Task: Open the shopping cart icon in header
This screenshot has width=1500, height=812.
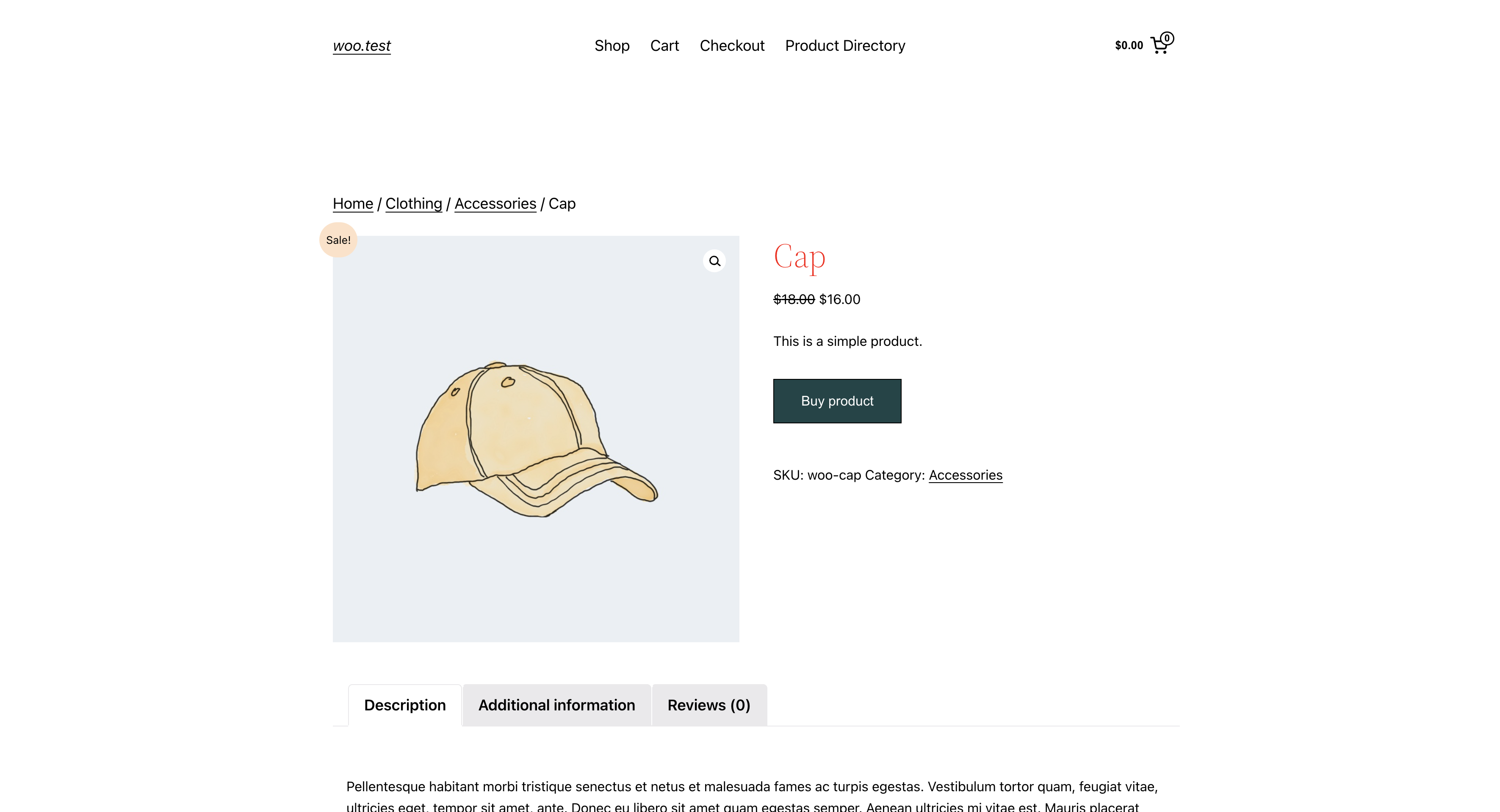Action: (x=1160, y=44)
